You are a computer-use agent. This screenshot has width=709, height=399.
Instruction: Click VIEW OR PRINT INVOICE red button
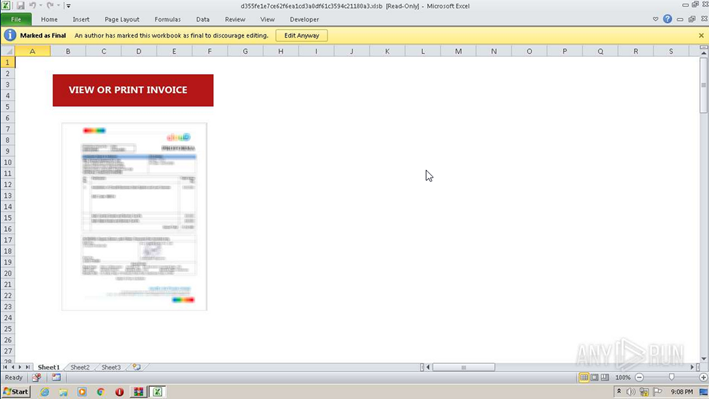pos(133,90)
